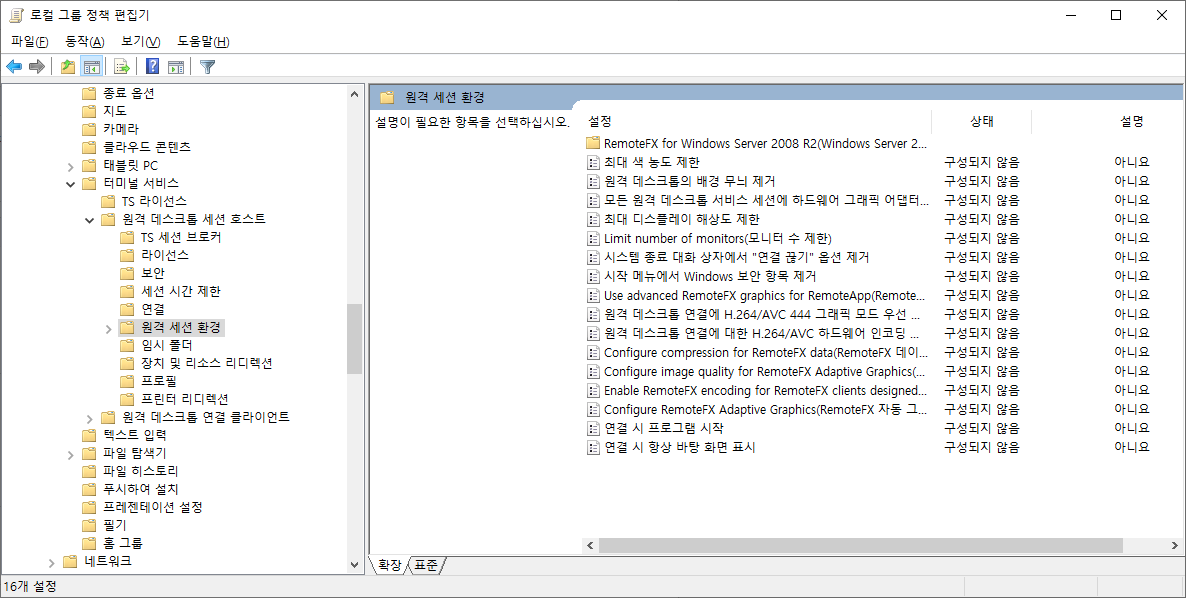
Task: Click the tree pane scroll-down arrow
Action: [x=355, y=564]
